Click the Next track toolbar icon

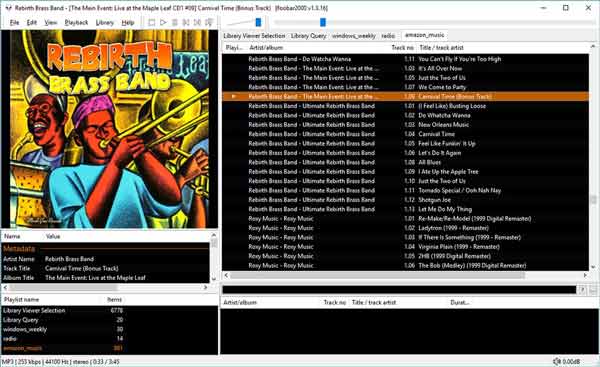coord(197,23)
